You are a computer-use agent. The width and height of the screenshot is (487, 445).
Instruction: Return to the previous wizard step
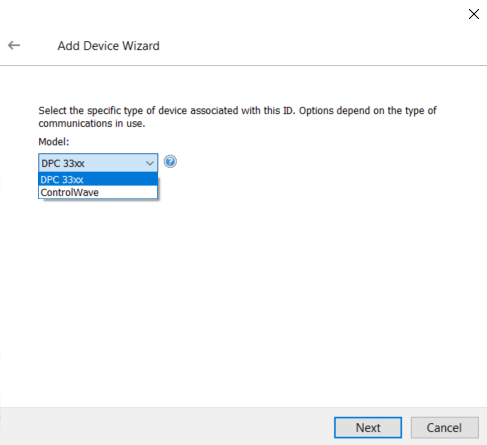(14, 45)
